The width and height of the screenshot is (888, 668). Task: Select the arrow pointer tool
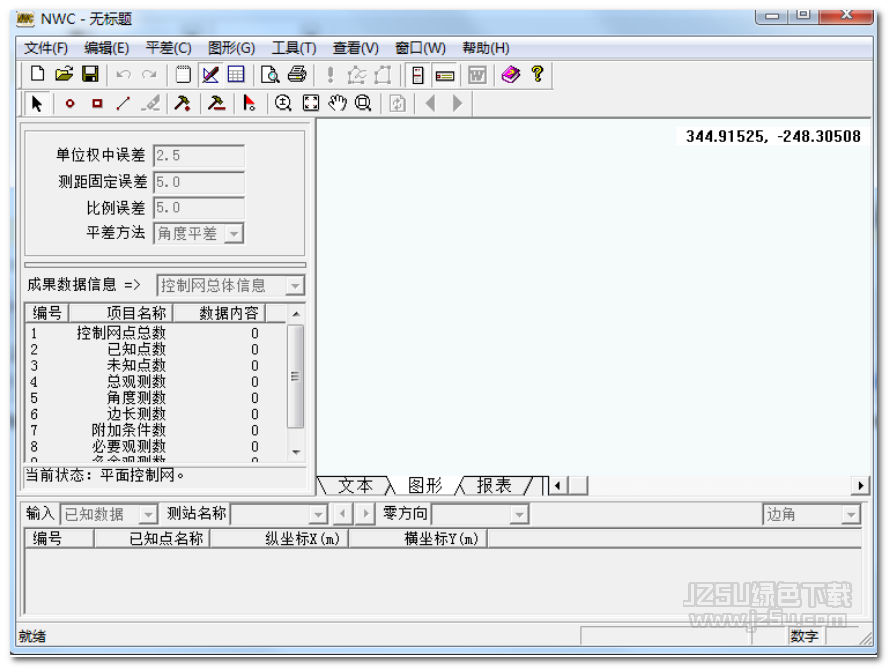(x=37, y=104)
